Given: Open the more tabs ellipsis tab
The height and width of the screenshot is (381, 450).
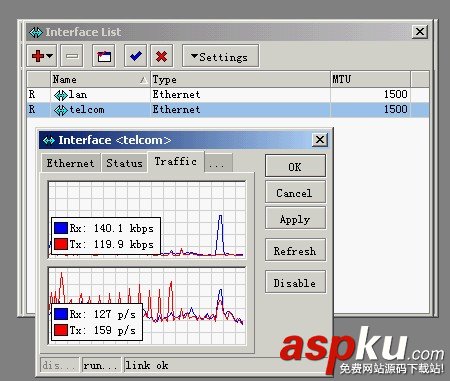Looking at the screenshot, I should (218, 163).
